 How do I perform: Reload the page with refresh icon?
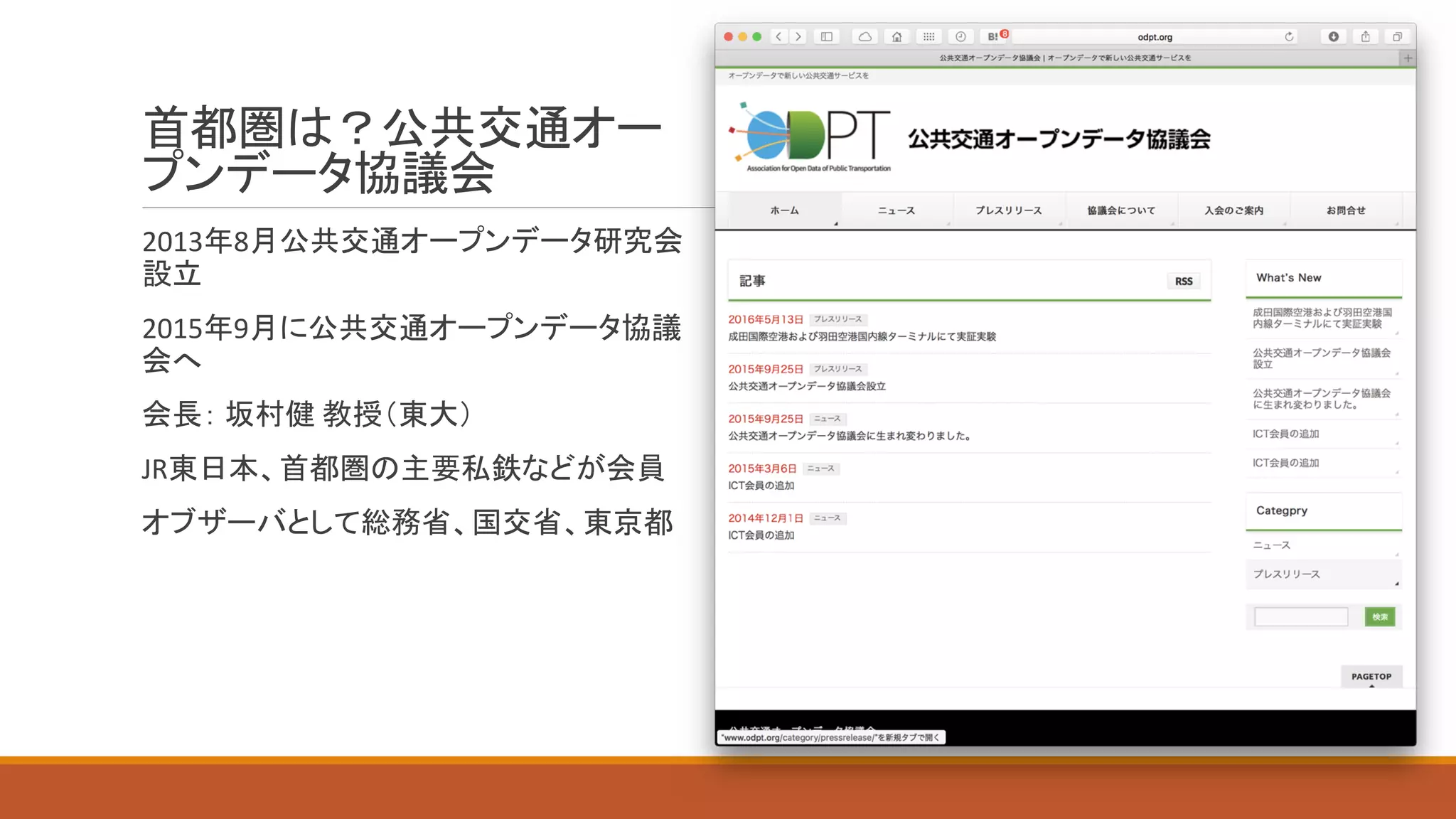click(x=1289, y=36)
